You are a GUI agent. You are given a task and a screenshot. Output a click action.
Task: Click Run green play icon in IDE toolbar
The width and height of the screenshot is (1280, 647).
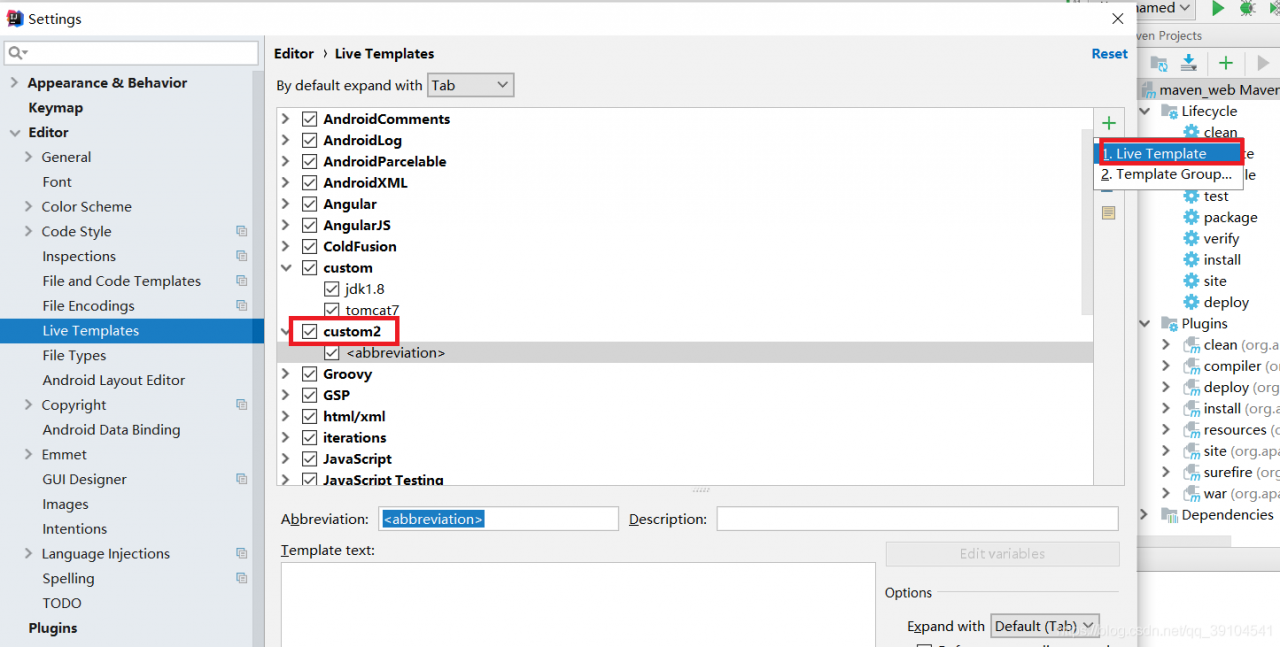1218,8
